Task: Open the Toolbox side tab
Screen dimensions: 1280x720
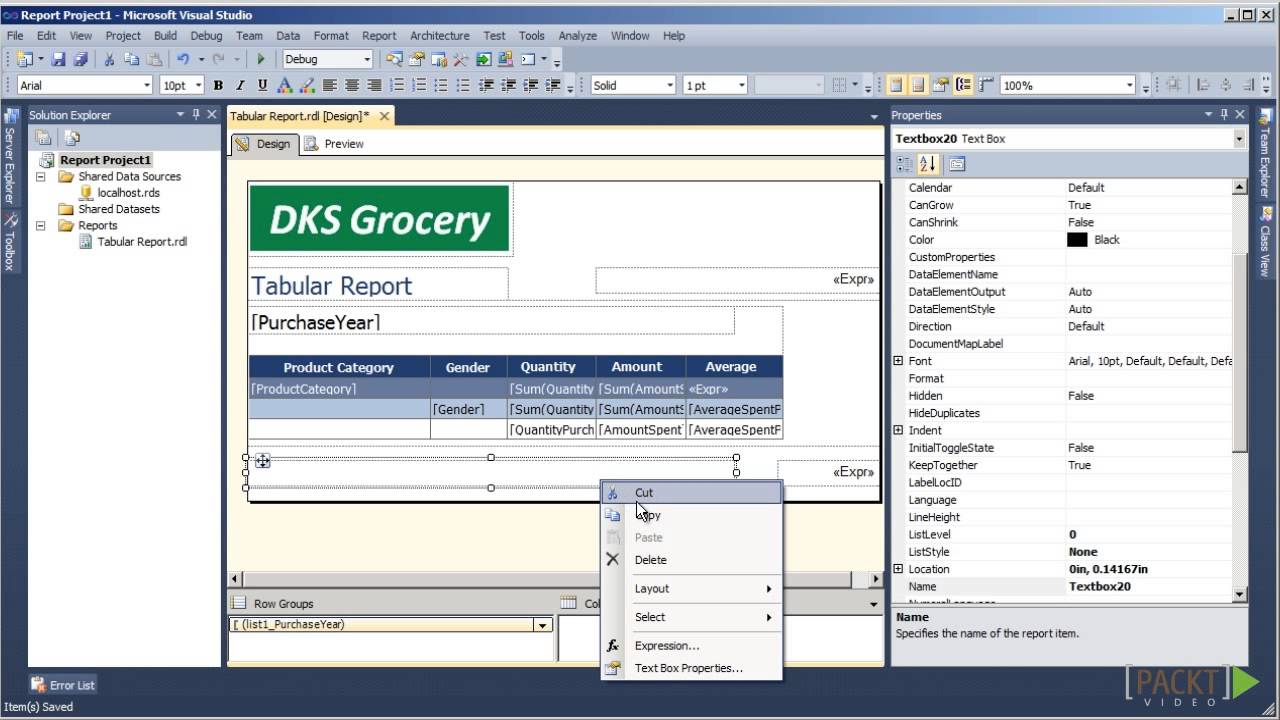Action: pos(10,244)
